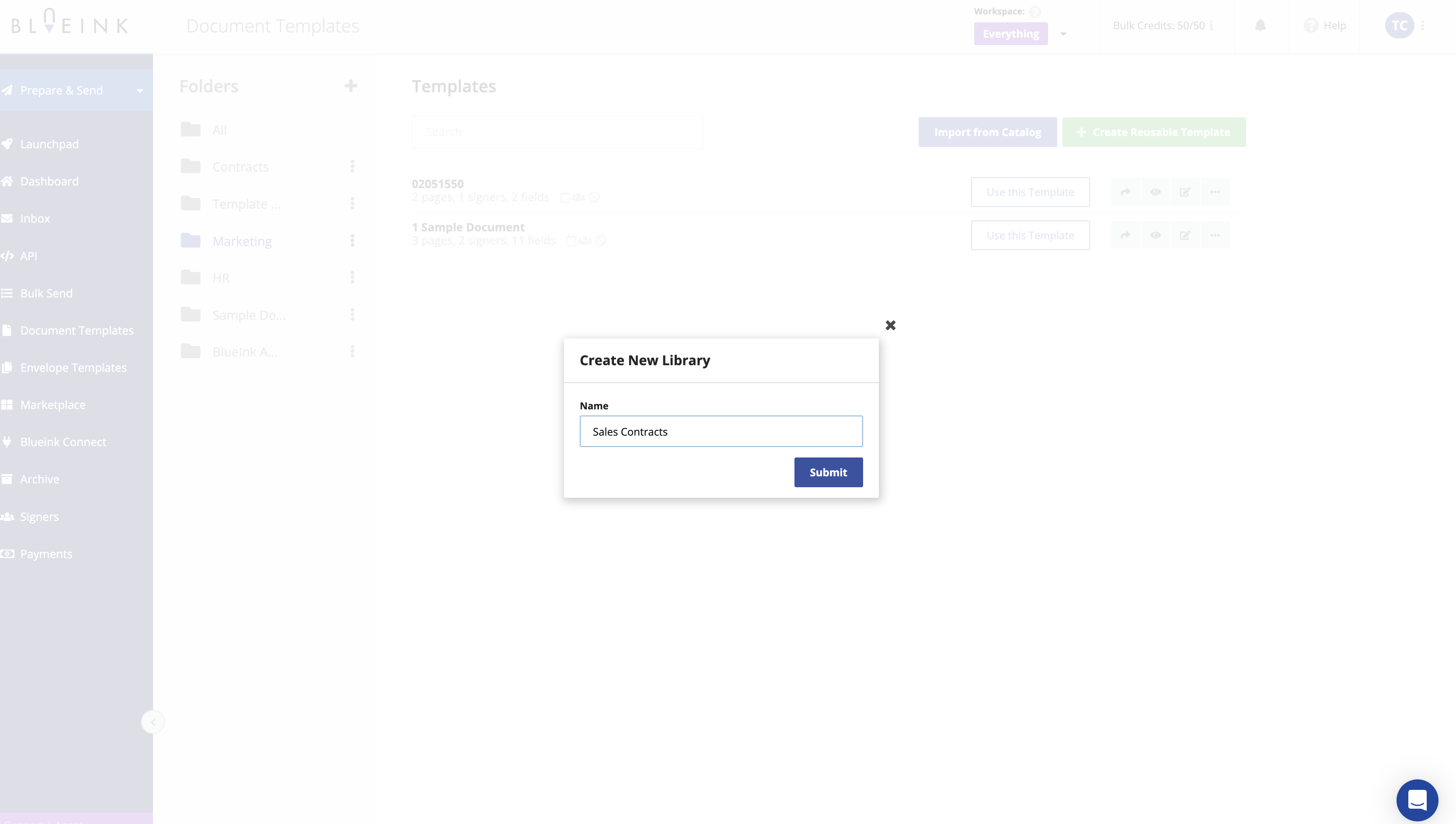The image size is (1456, 824).
Task: Open more options for 1 Sample Document
Action: (1215, 235)
